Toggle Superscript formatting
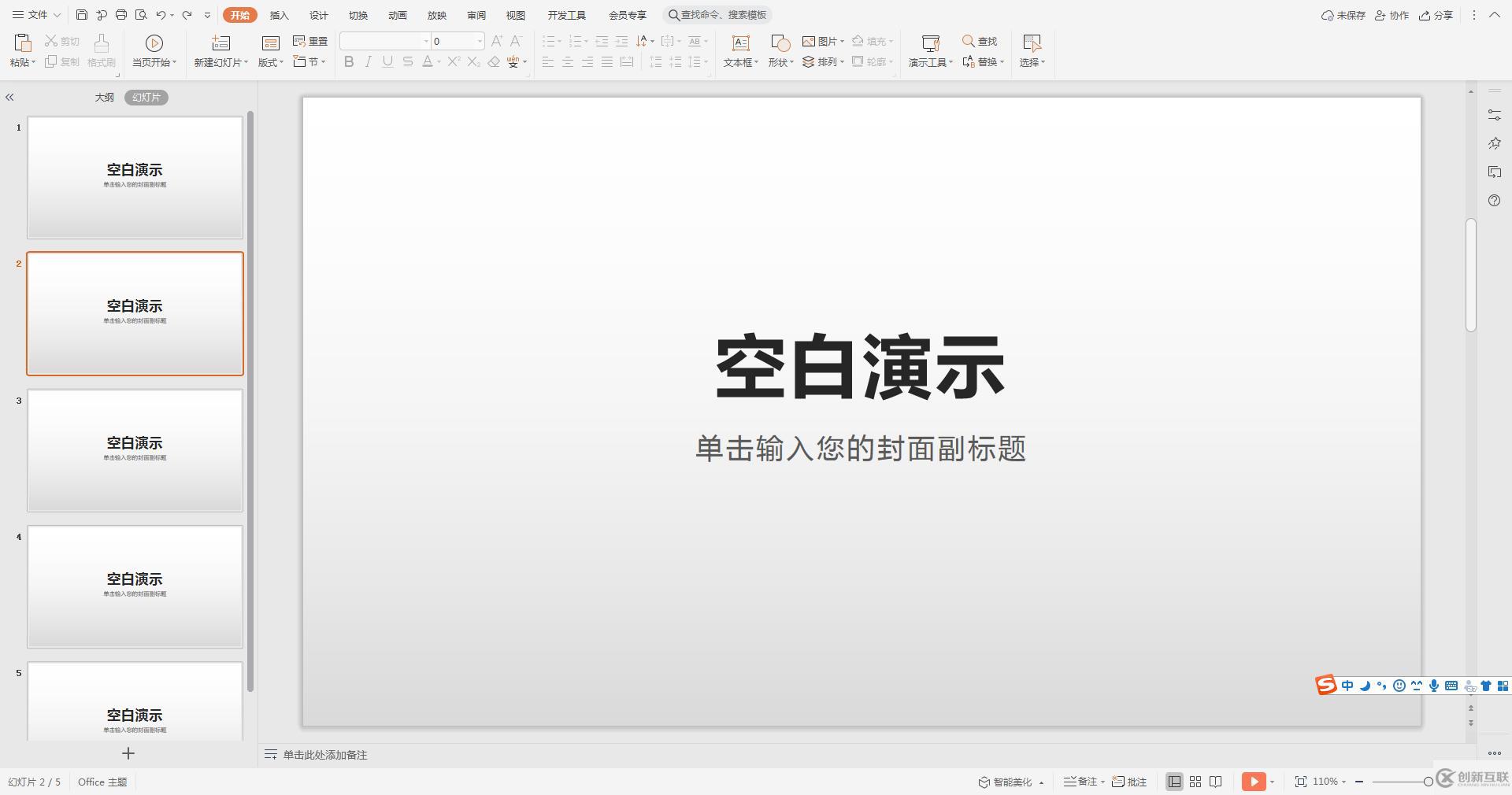Viewport: 1512px width, 795px height. pyautogui.click(x=454, y=61)
